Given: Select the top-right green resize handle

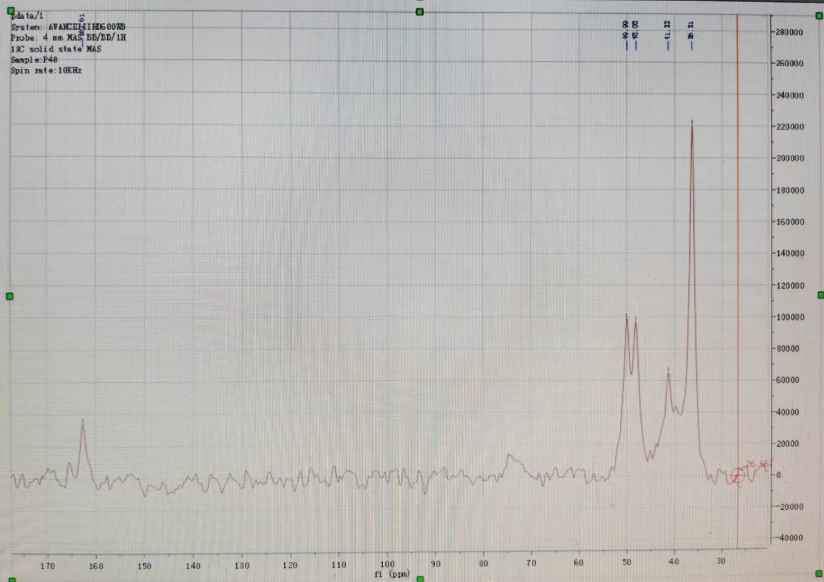Looking at the screenshot, I should (819, 16).
